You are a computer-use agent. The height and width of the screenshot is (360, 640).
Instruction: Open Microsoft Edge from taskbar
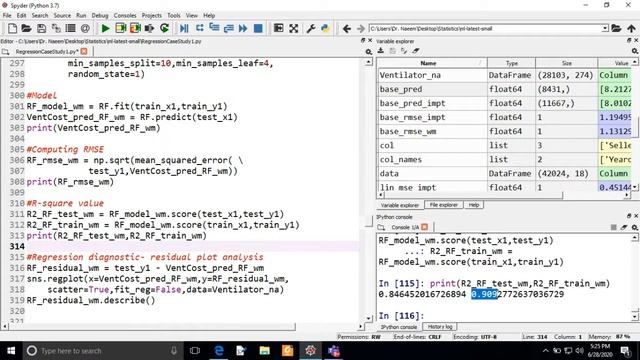pyautogui.click(x=219, y=351)
